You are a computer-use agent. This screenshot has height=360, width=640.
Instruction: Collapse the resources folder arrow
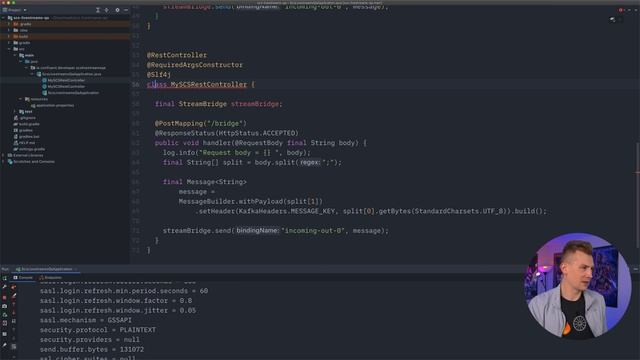[x=20, y=99]
